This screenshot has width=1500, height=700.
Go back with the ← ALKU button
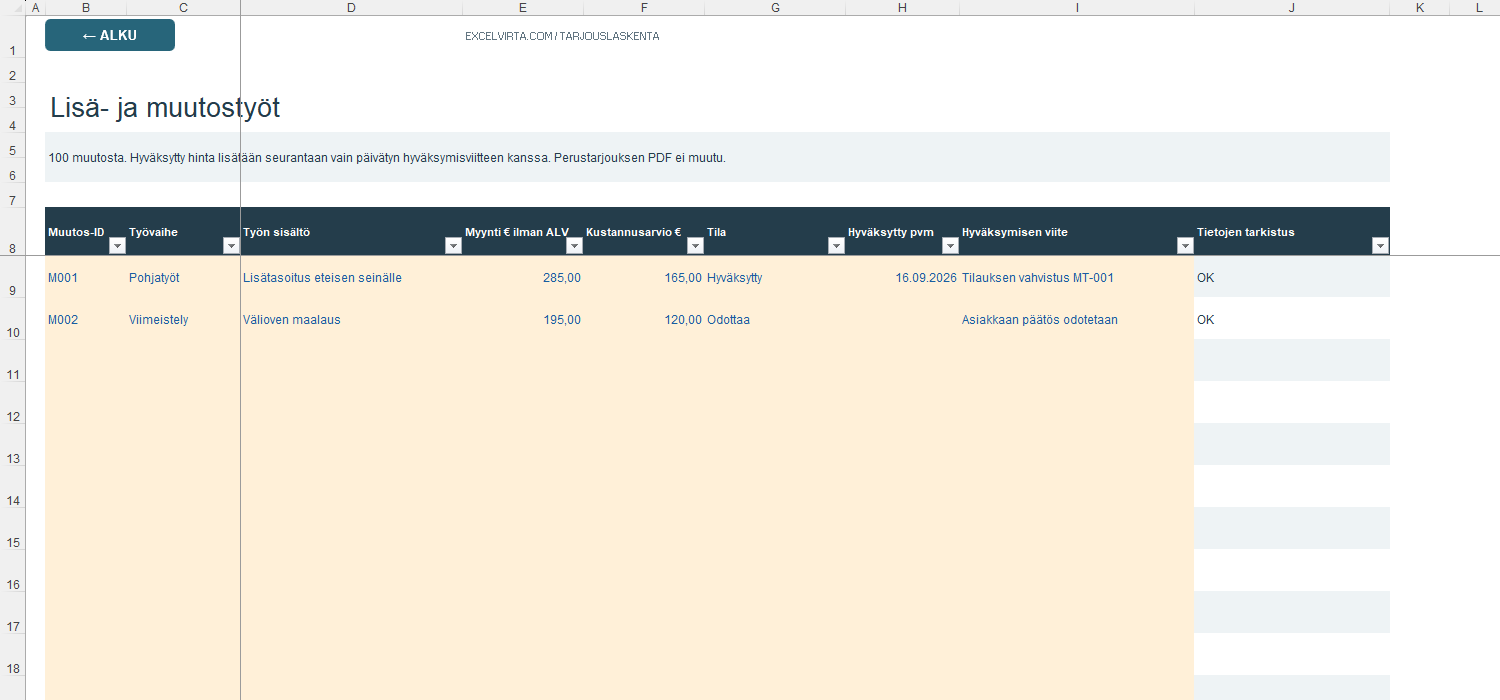(110, 35)
